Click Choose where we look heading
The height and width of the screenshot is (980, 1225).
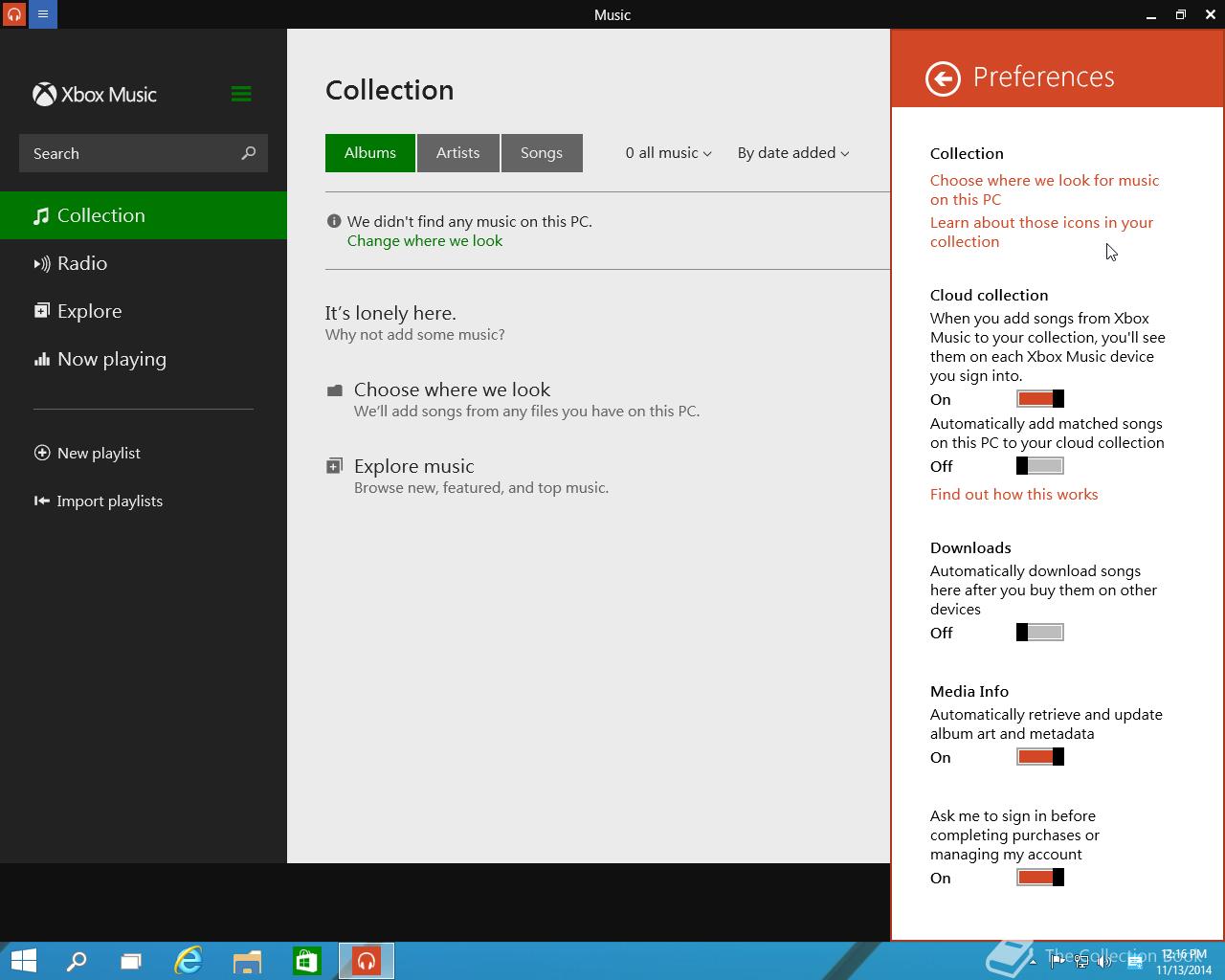452,390
